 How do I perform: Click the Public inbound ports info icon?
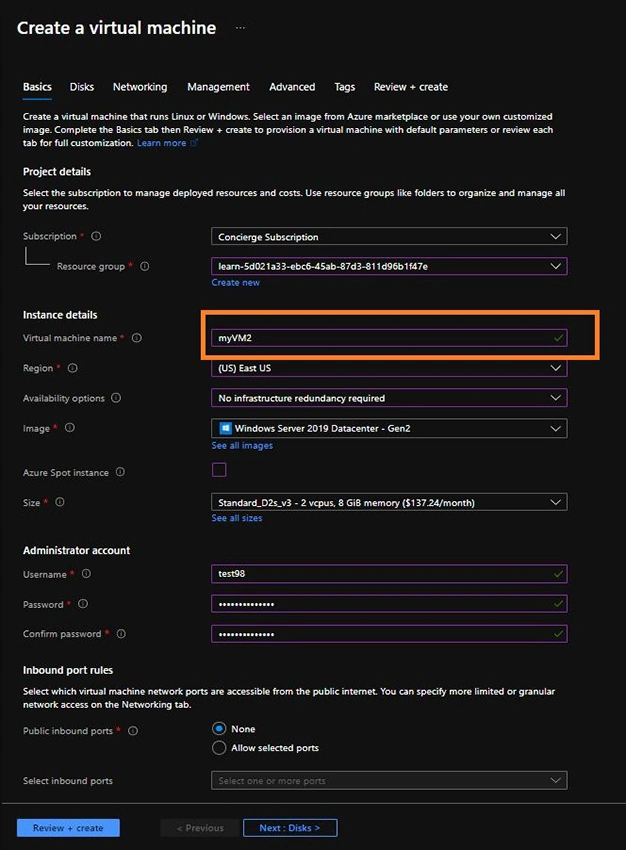133,731
